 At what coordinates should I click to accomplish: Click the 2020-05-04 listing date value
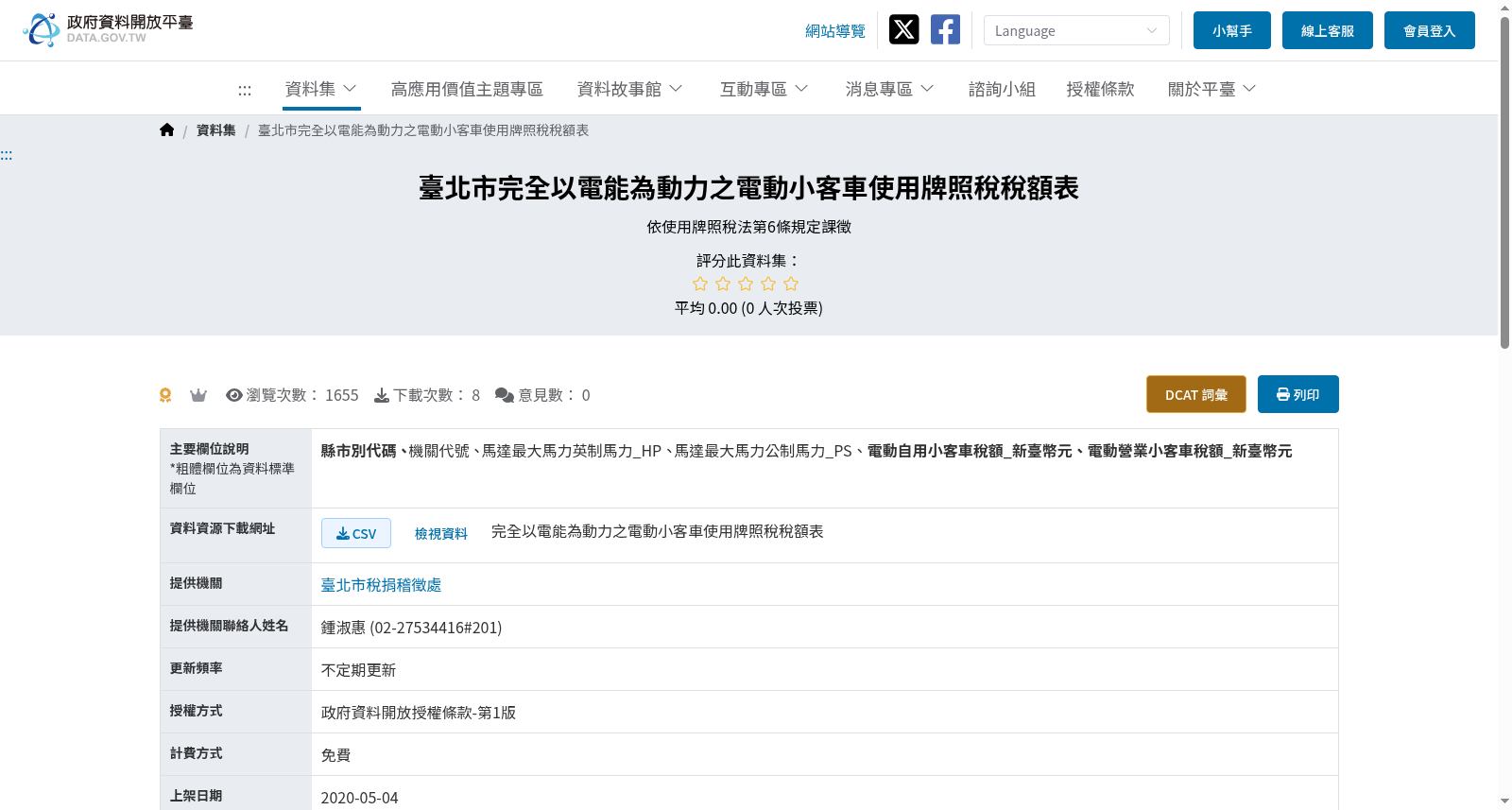[360, 798]
